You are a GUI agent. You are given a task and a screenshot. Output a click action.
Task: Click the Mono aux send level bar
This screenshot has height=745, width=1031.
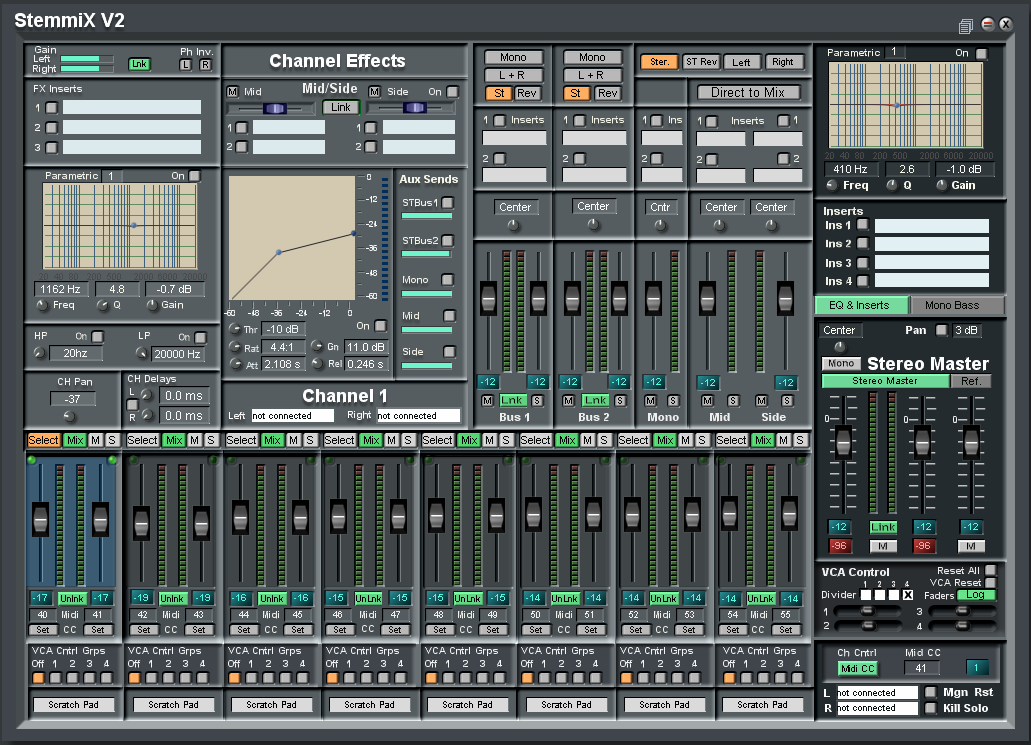pos(427,294)
